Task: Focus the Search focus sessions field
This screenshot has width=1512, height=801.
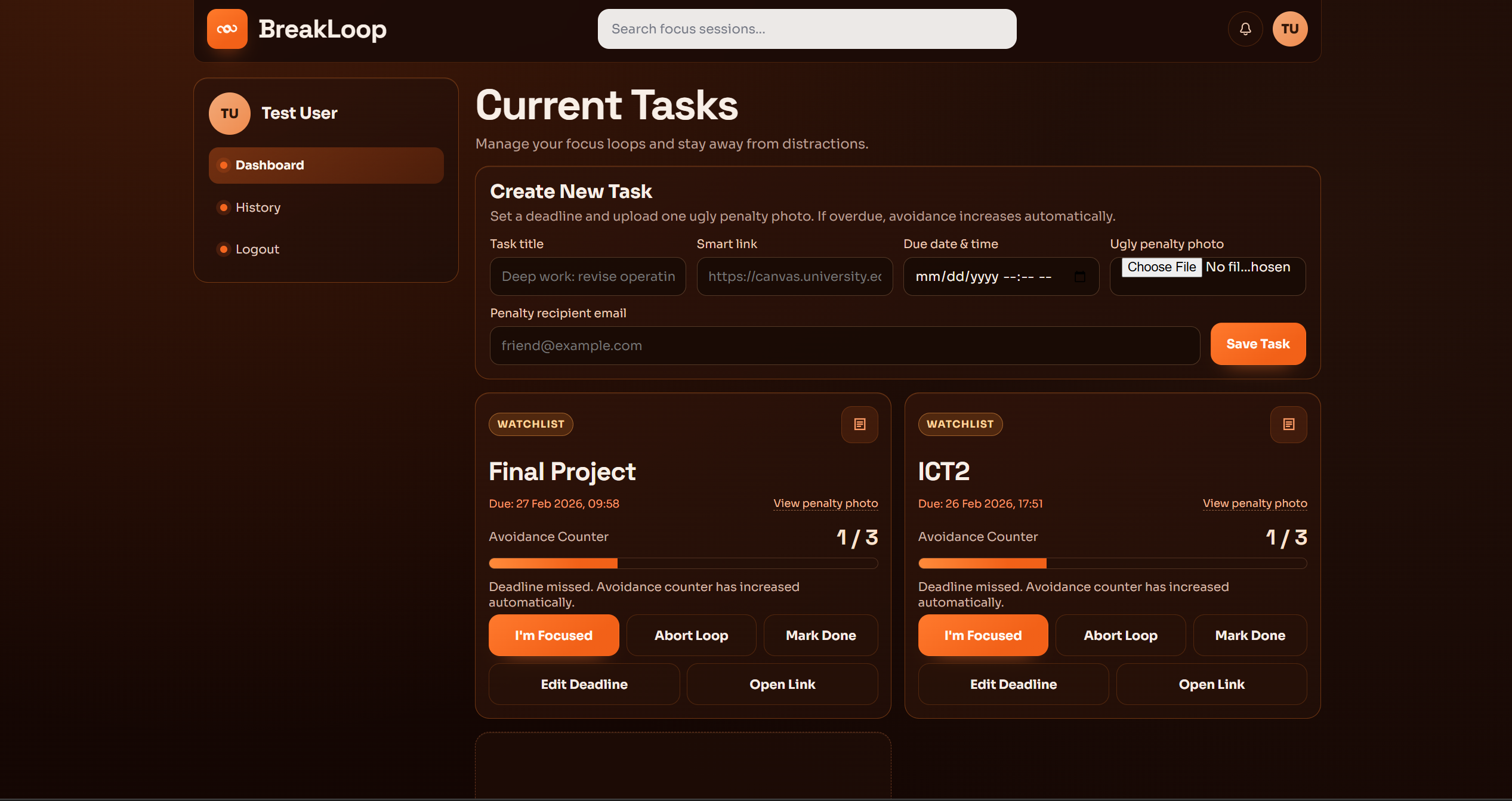Action: coord(807,29)
